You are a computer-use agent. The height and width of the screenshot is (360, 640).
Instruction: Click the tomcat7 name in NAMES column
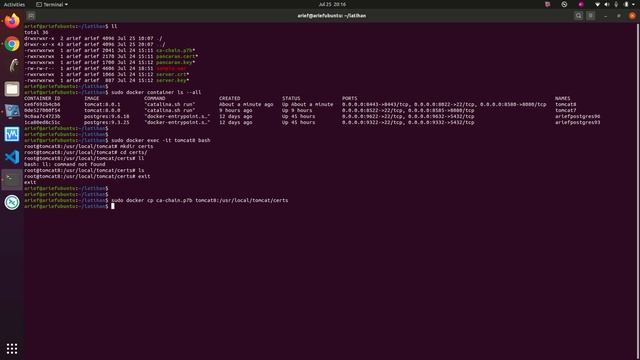click(x=566, y=110)
